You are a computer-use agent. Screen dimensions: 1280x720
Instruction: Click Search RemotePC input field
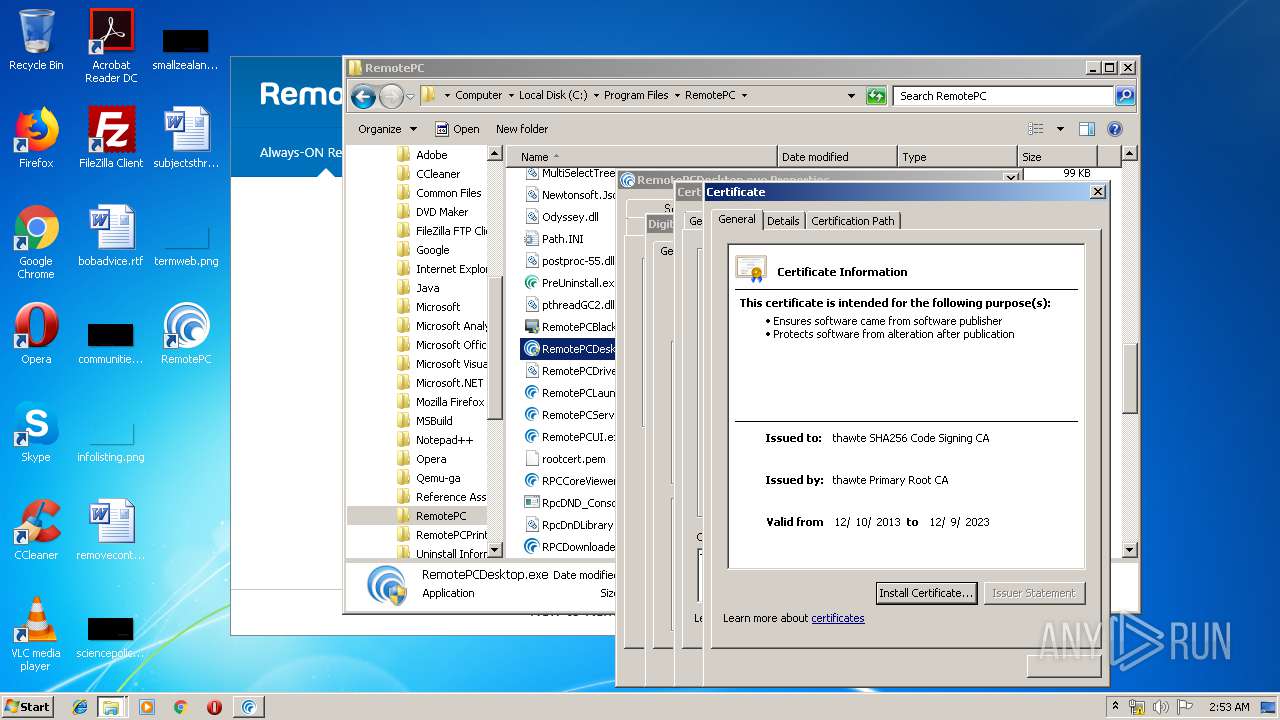1003,96
